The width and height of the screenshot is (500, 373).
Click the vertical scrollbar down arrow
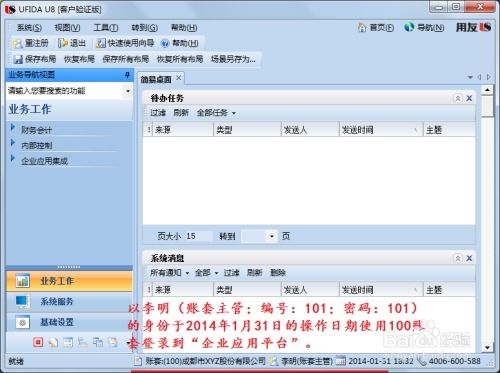(487, 347)
